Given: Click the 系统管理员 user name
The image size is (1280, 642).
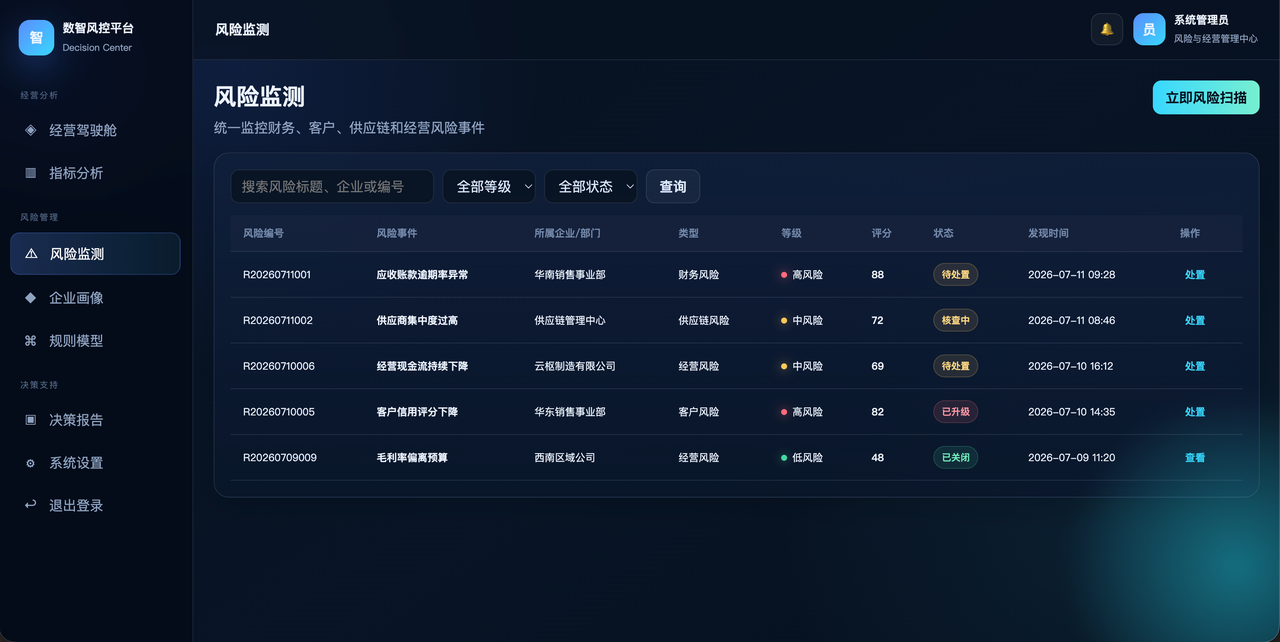Looking at the screenshot, I should point(1201,20).
